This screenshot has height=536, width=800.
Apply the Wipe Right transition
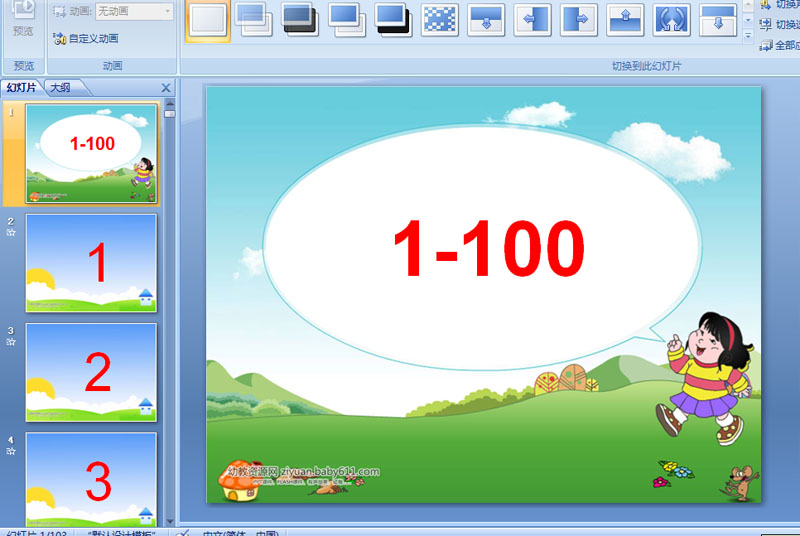point(579,20)
